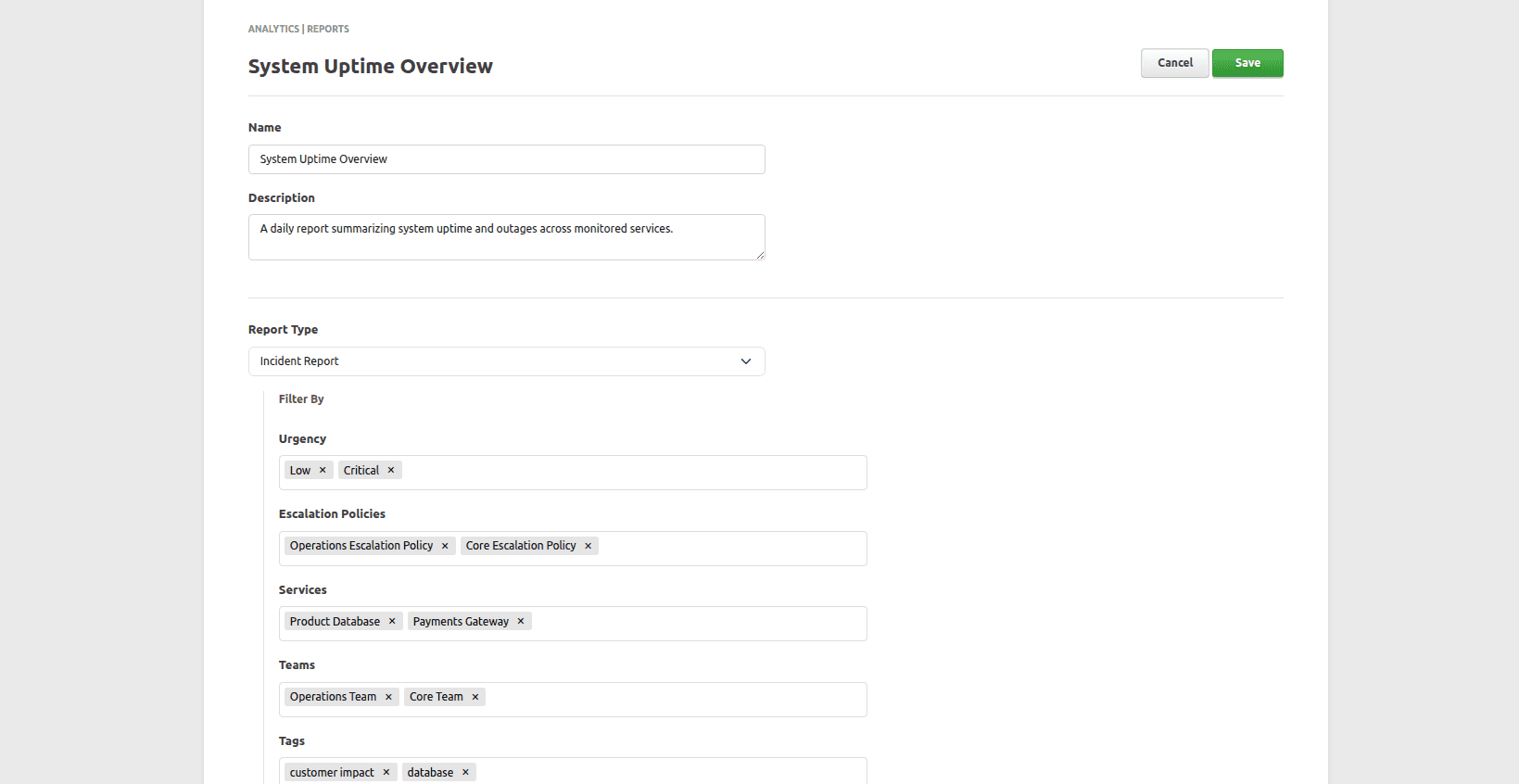Click the Report Type chevron arrow

pyautogui.click(x=746, y=361)
